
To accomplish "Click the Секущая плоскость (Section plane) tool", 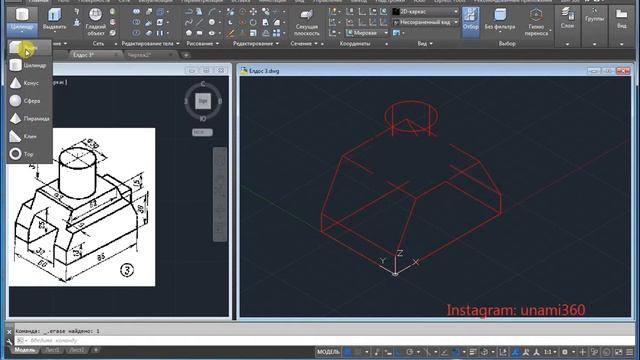I will 306,23.
